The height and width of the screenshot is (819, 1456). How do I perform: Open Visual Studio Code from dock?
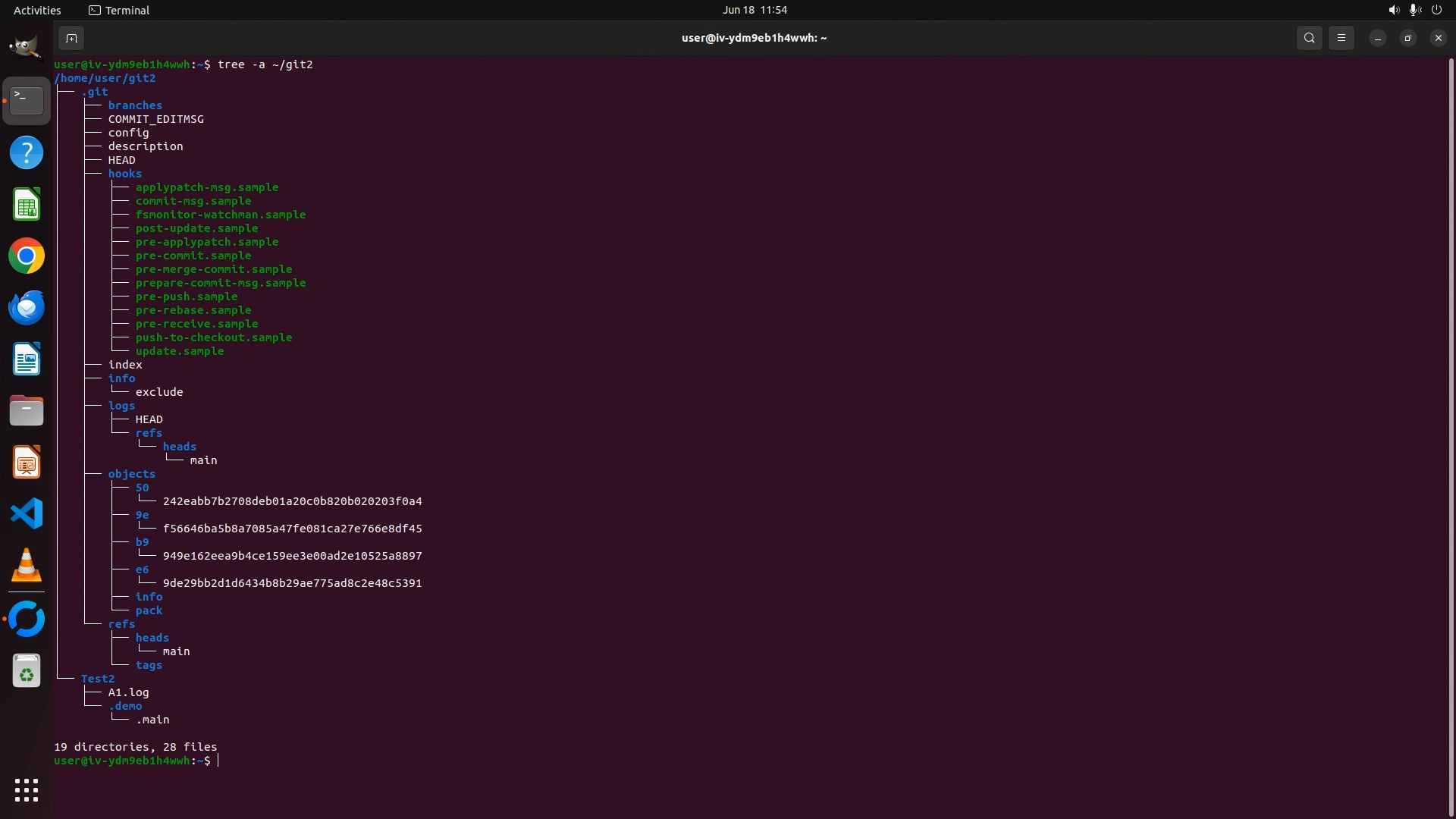coord(27,514)
